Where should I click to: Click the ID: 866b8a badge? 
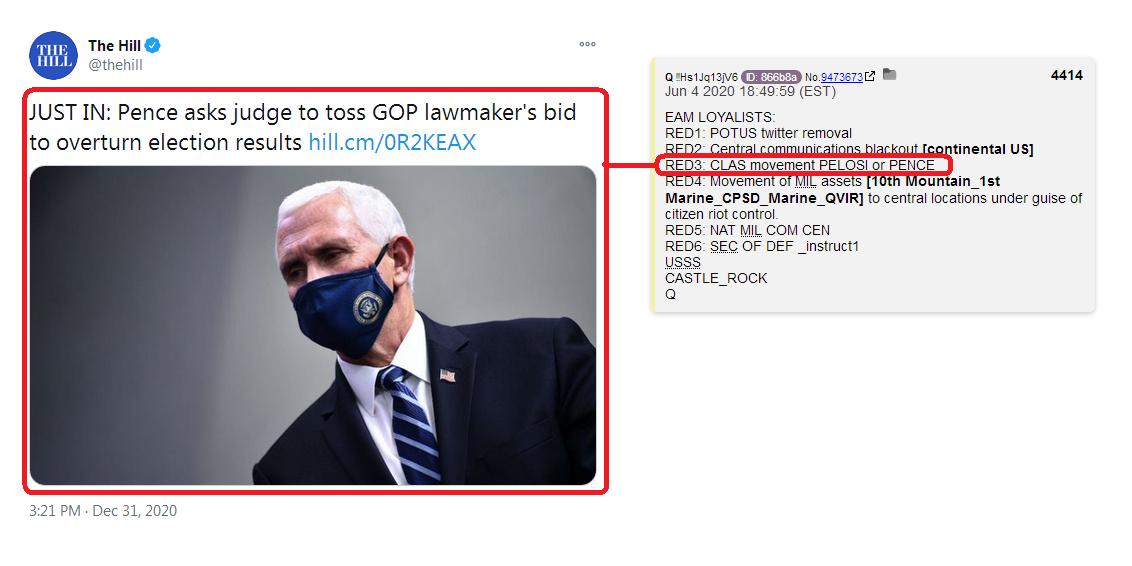(771, 77)
